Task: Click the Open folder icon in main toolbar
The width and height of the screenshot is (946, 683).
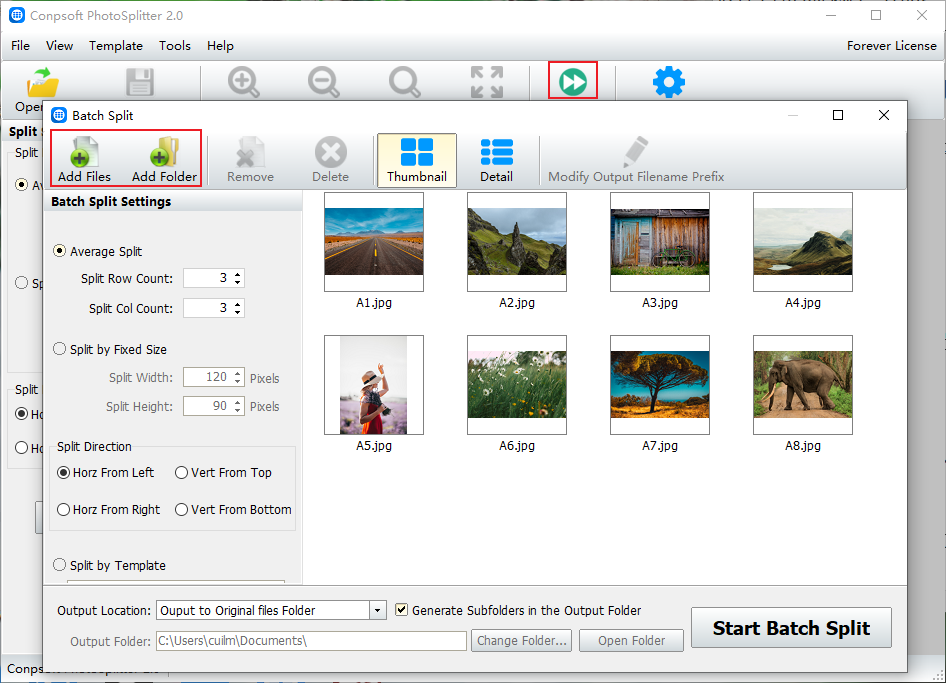Action: tap(42, 83)
